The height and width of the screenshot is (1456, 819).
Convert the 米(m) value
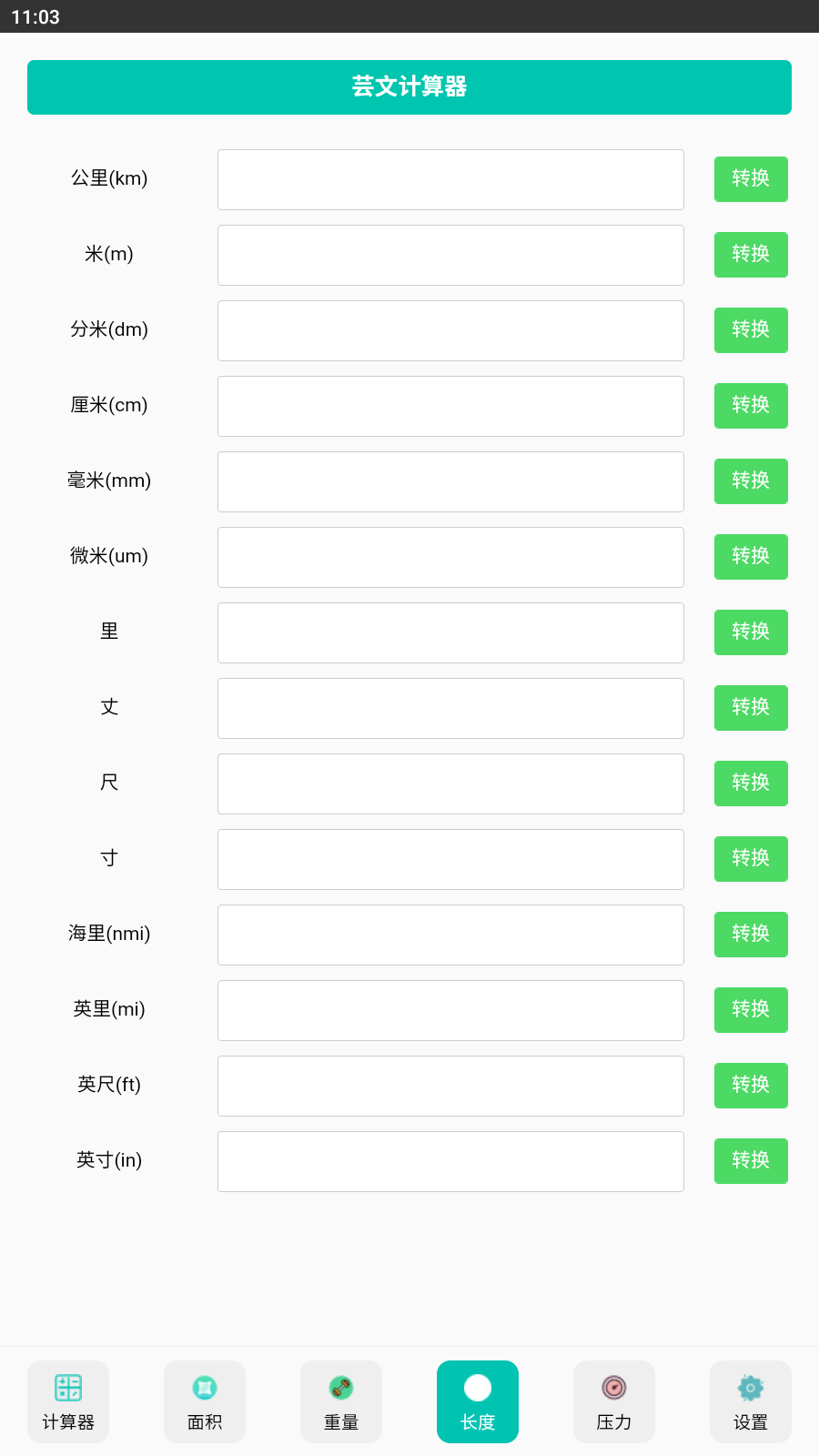click(751, 255)
